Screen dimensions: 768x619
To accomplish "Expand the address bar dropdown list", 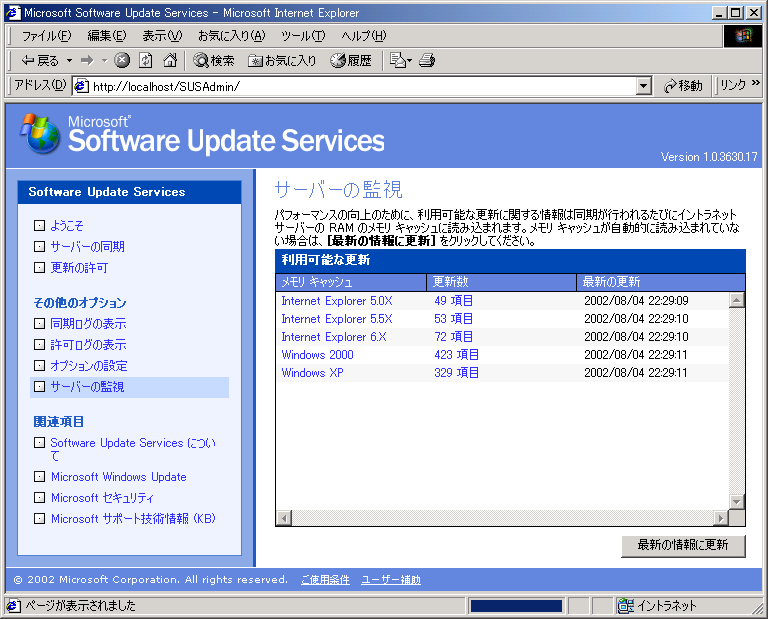I will 644,86.
